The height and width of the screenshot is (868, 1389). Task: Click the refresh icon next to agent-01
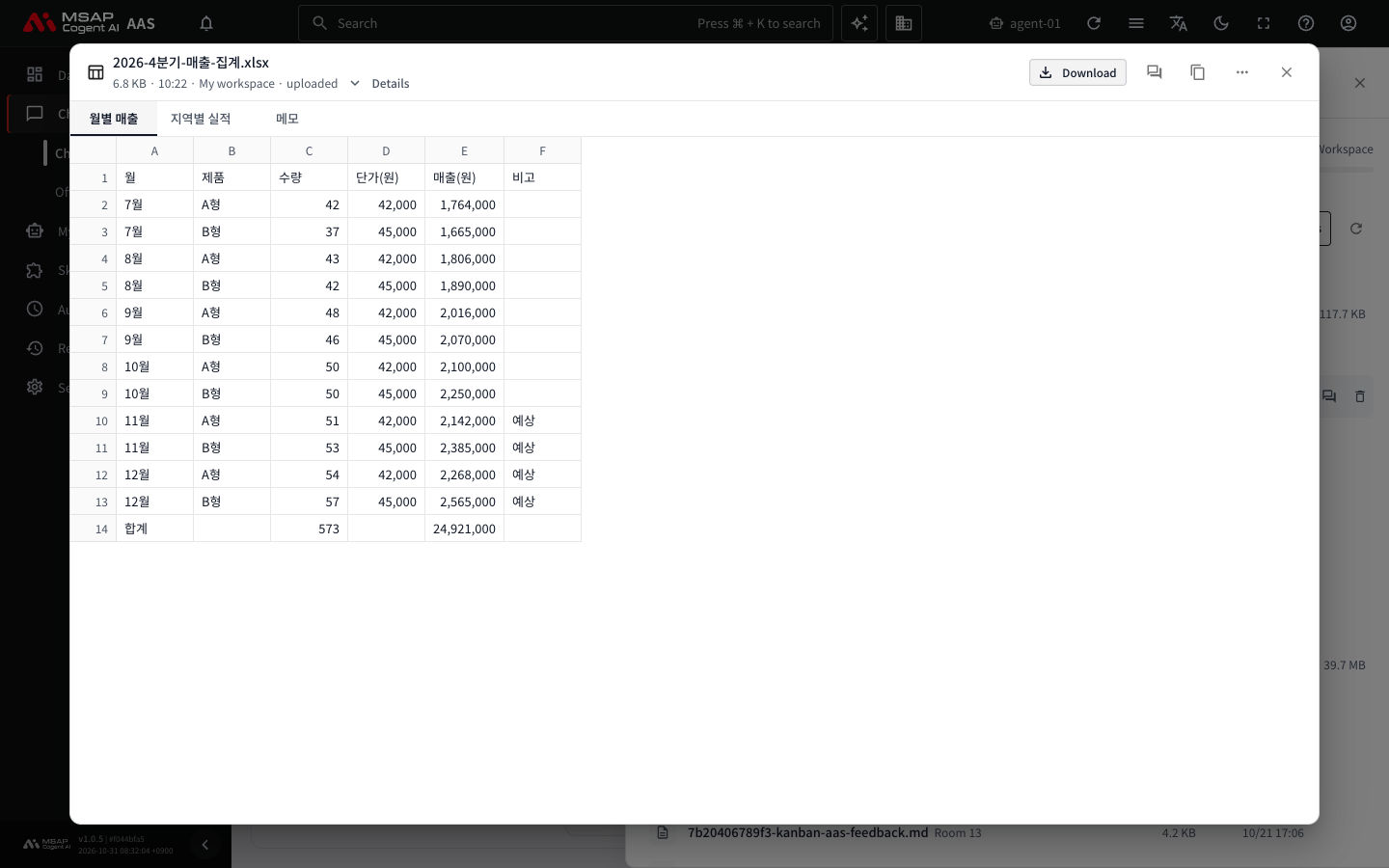[1094, 23]
